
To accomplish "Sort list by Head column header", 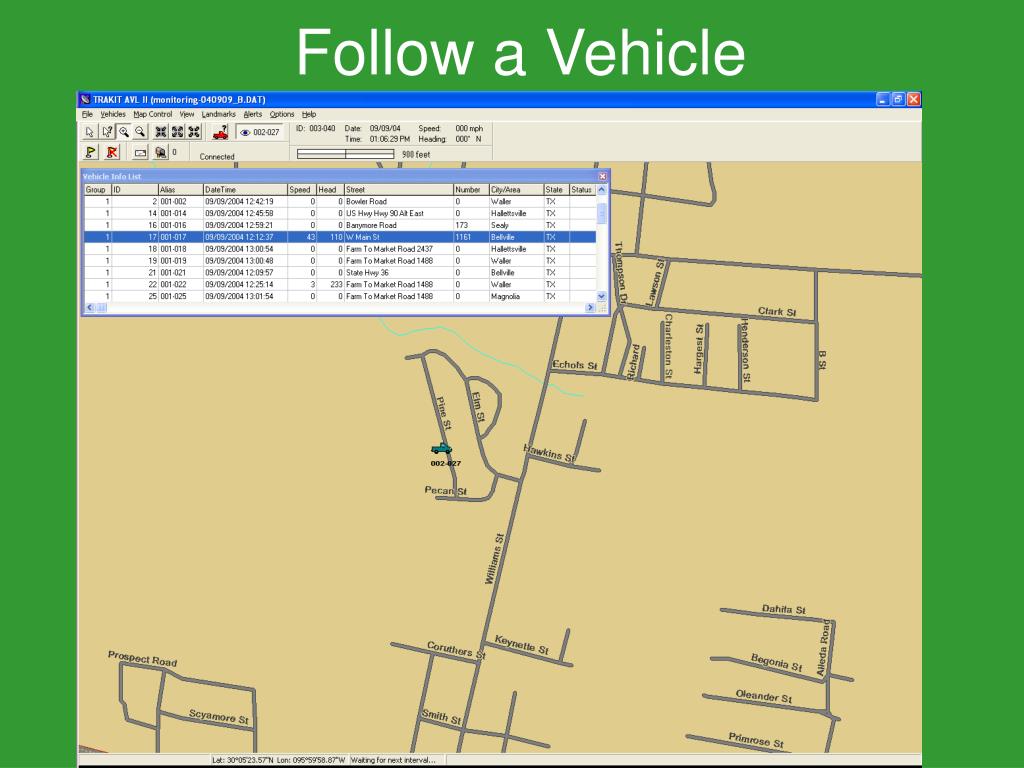I will tap(330, 190).
